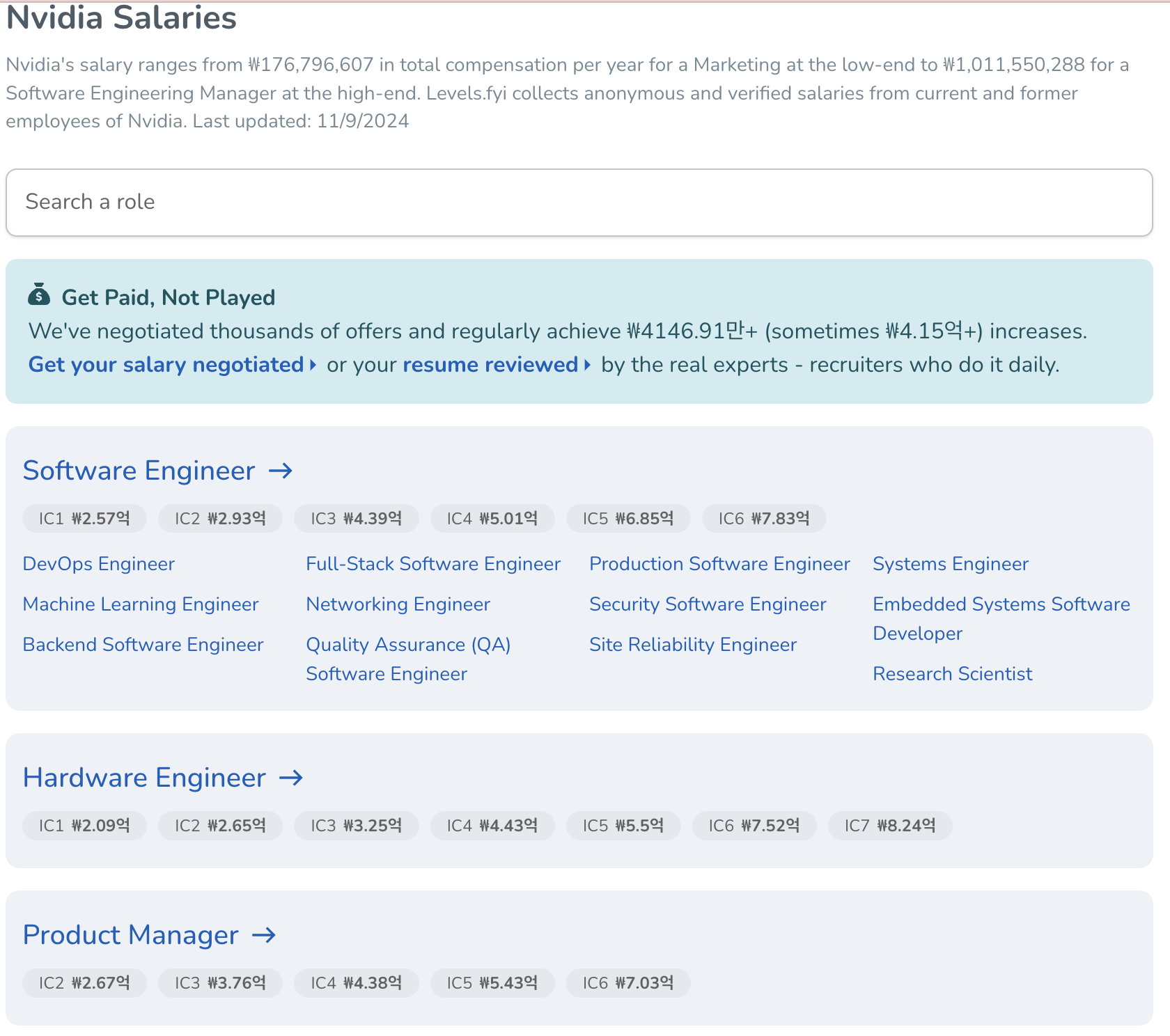Select Hardware Engineer IC1 ₩2.09억 chip
Image resolution: width=1170 pixels, height=1036 pixels.
click(84, 826)
